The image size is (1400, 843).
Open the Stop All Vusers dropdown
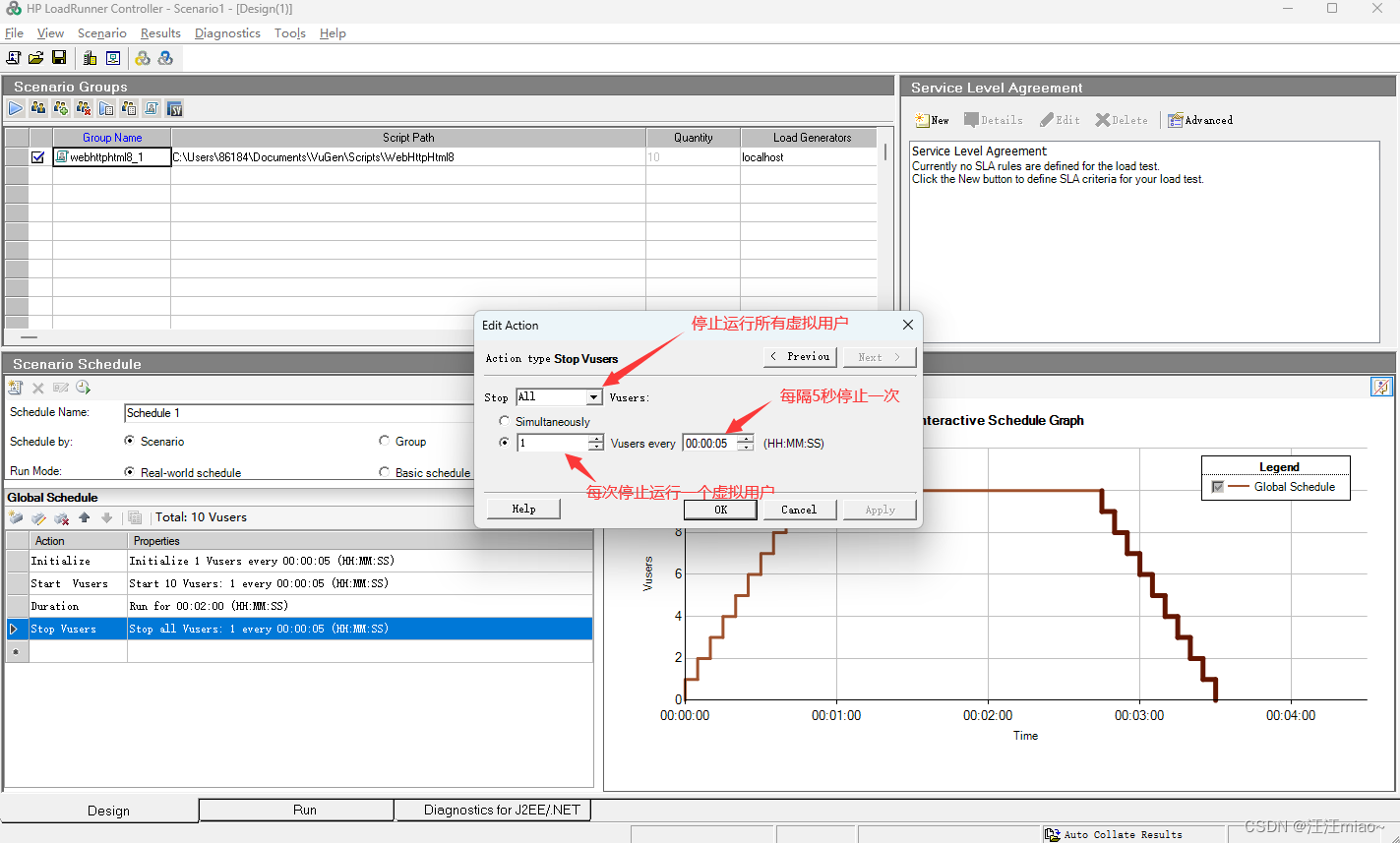[x=594, y=397]
